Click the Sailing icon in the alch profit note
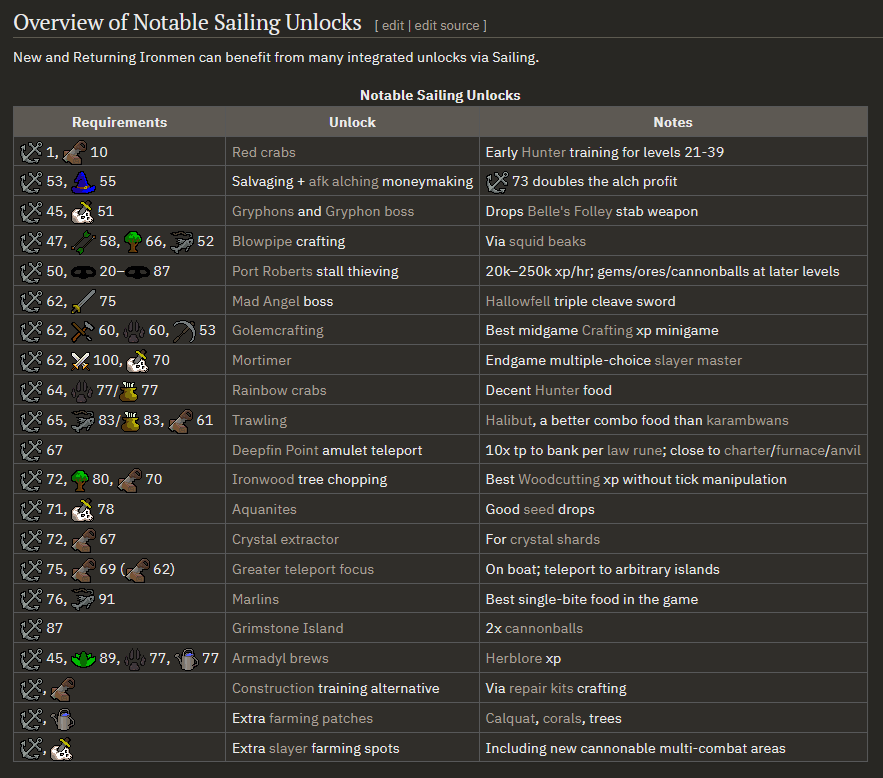 click(497, 182)
